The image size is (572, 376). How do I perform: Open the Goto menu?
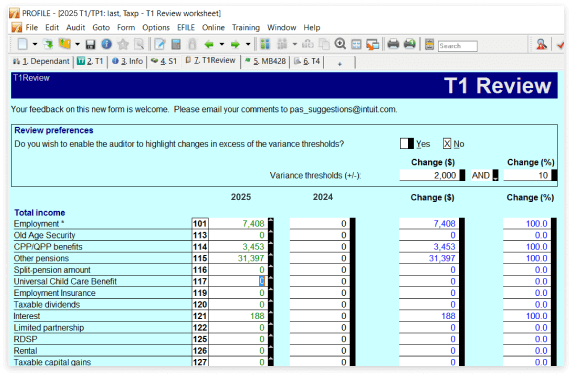pyautogui.click(x=101, y=27)
